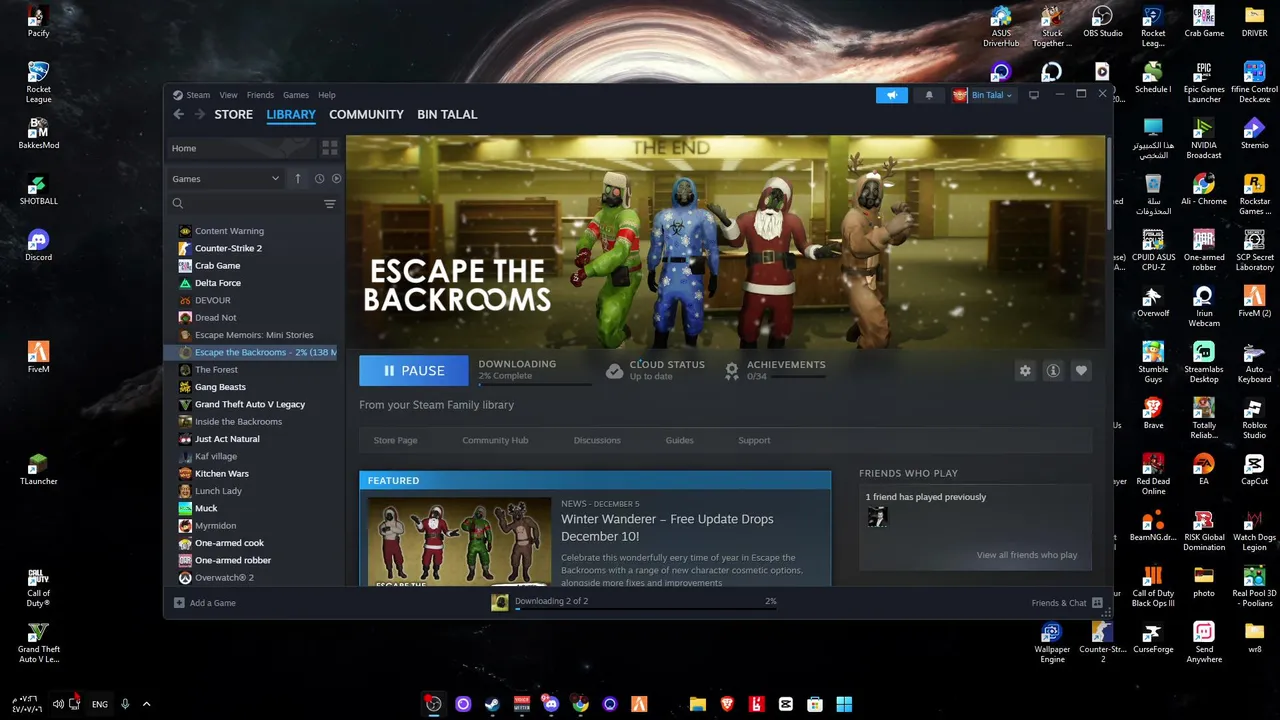The height and width of the screenshot is (720, 1280).
Task: Open the Steam menu
Action: click(x=198, y=95)
